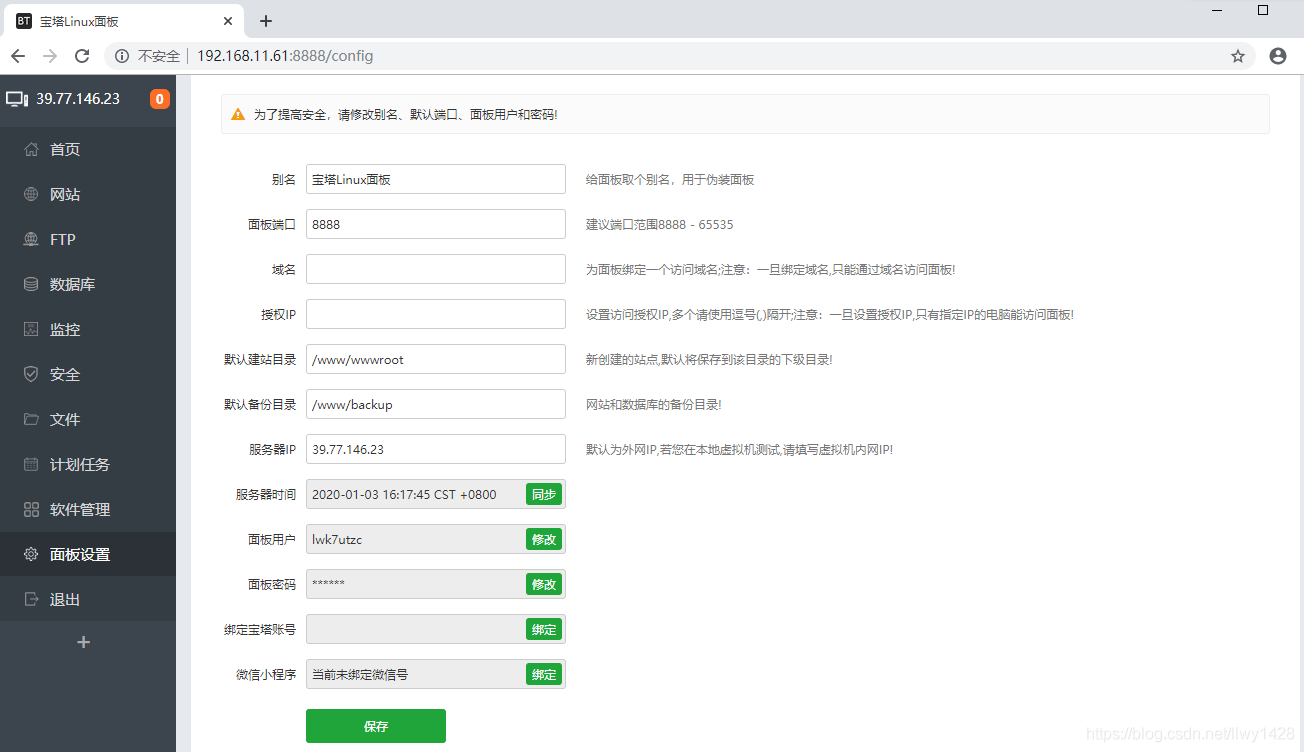1304x752 pixels.
Task: Open a new browser tab with plus
Action: coord(265,21)
